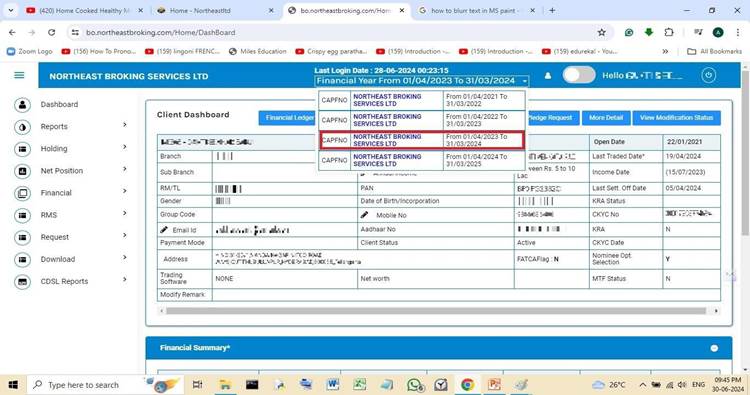
Task: Expand the Request submenu arrow
Action: [124, 235]
